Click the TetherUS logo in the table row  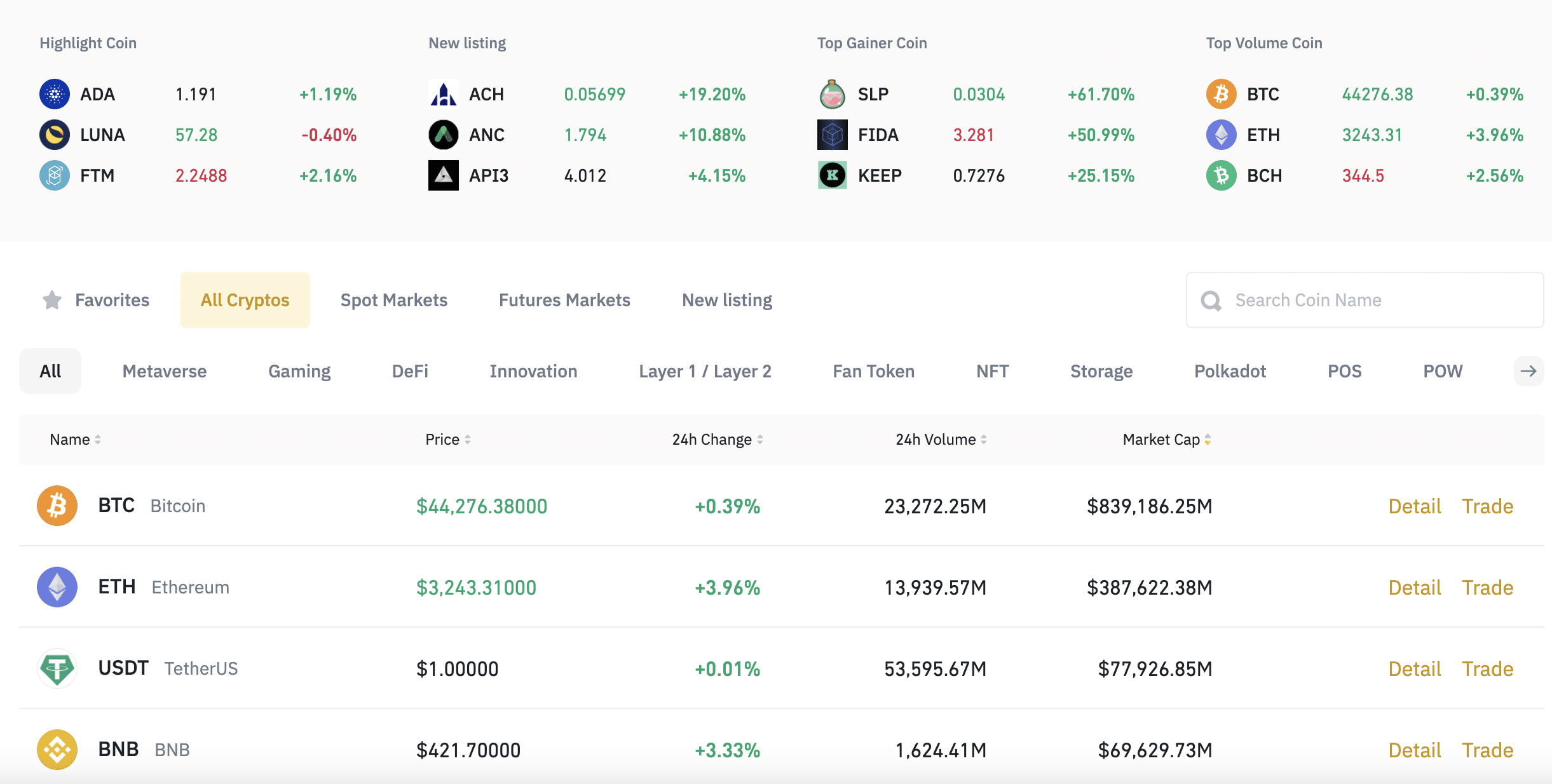57,668
